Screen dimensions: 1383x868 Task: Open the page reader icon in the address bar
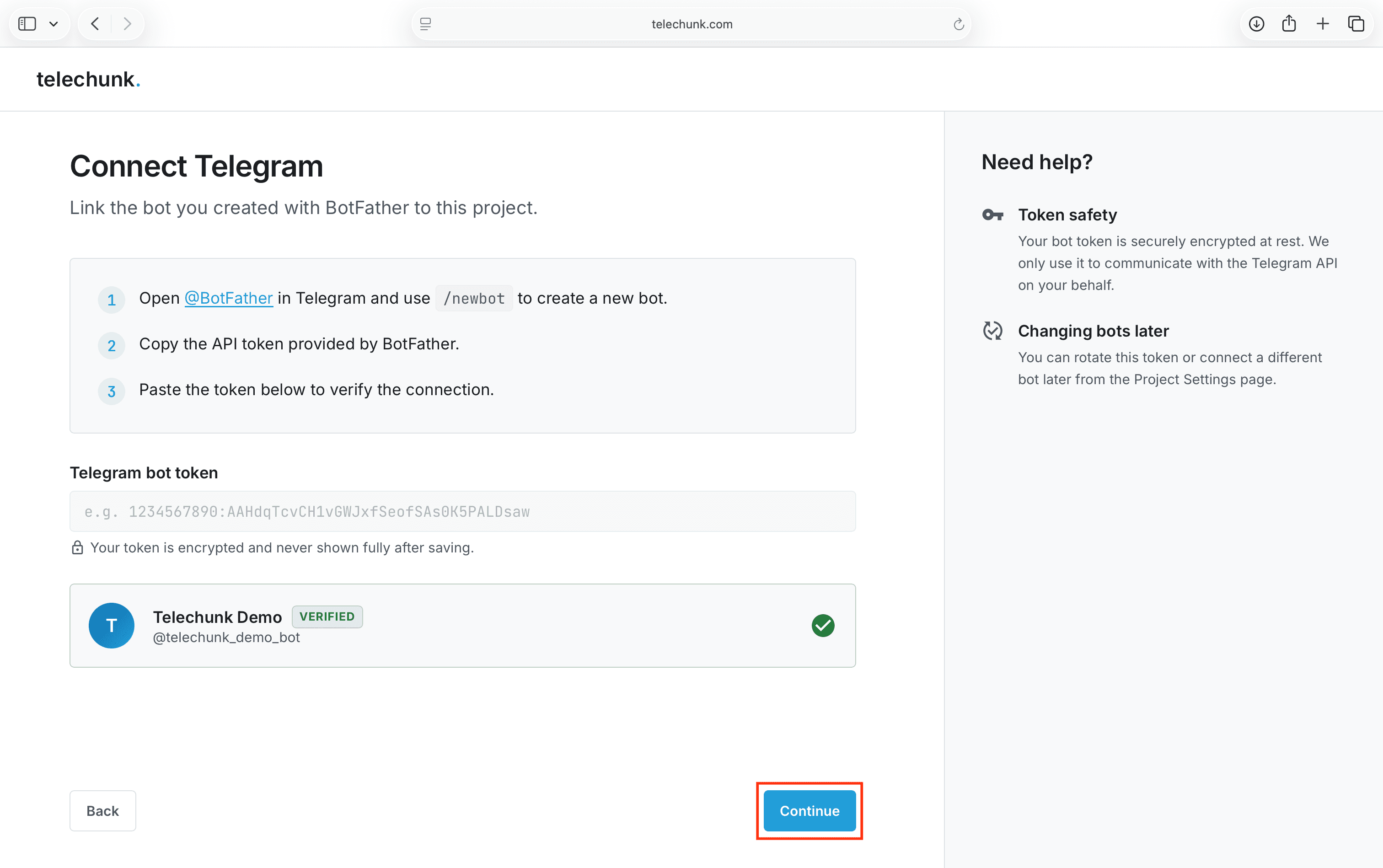click(x=425, y=23)
